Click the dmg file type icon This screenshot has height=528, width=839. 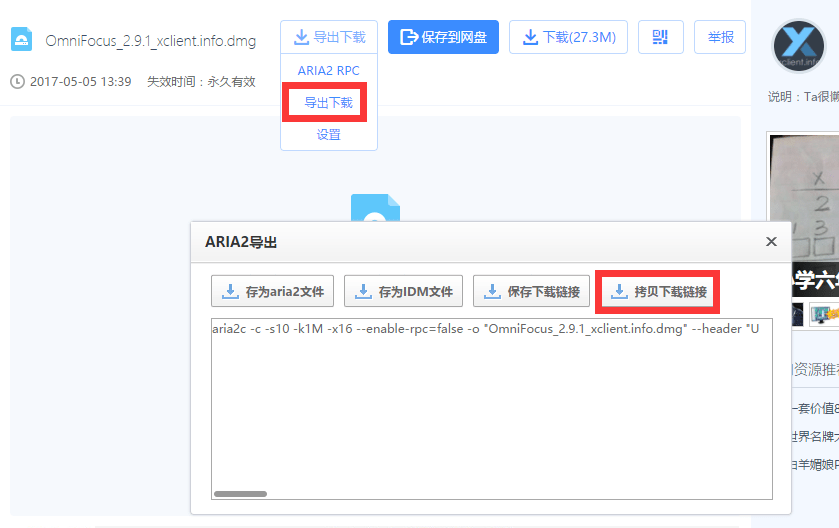coord(21,40)
